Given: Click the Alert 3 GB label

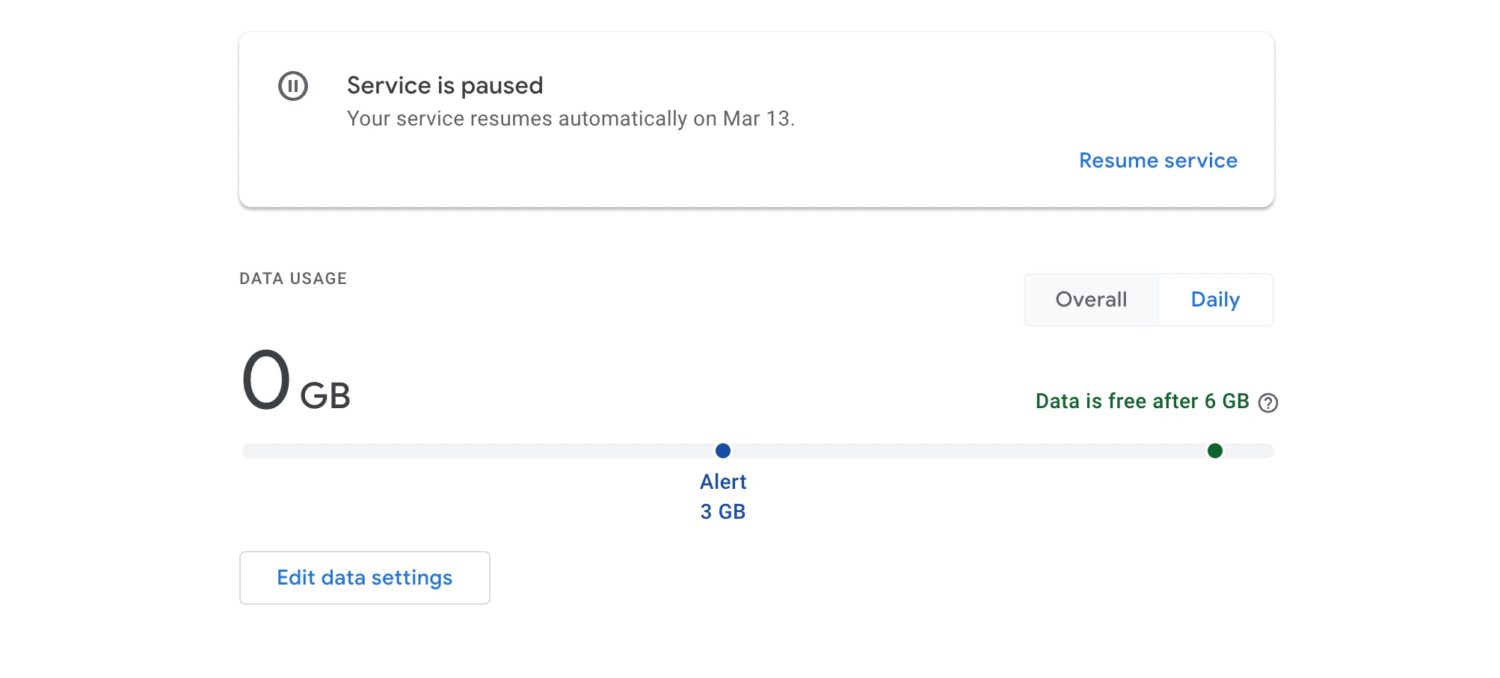Looking at the screenshot, I should pyautogui.click(x=722, y=497).
